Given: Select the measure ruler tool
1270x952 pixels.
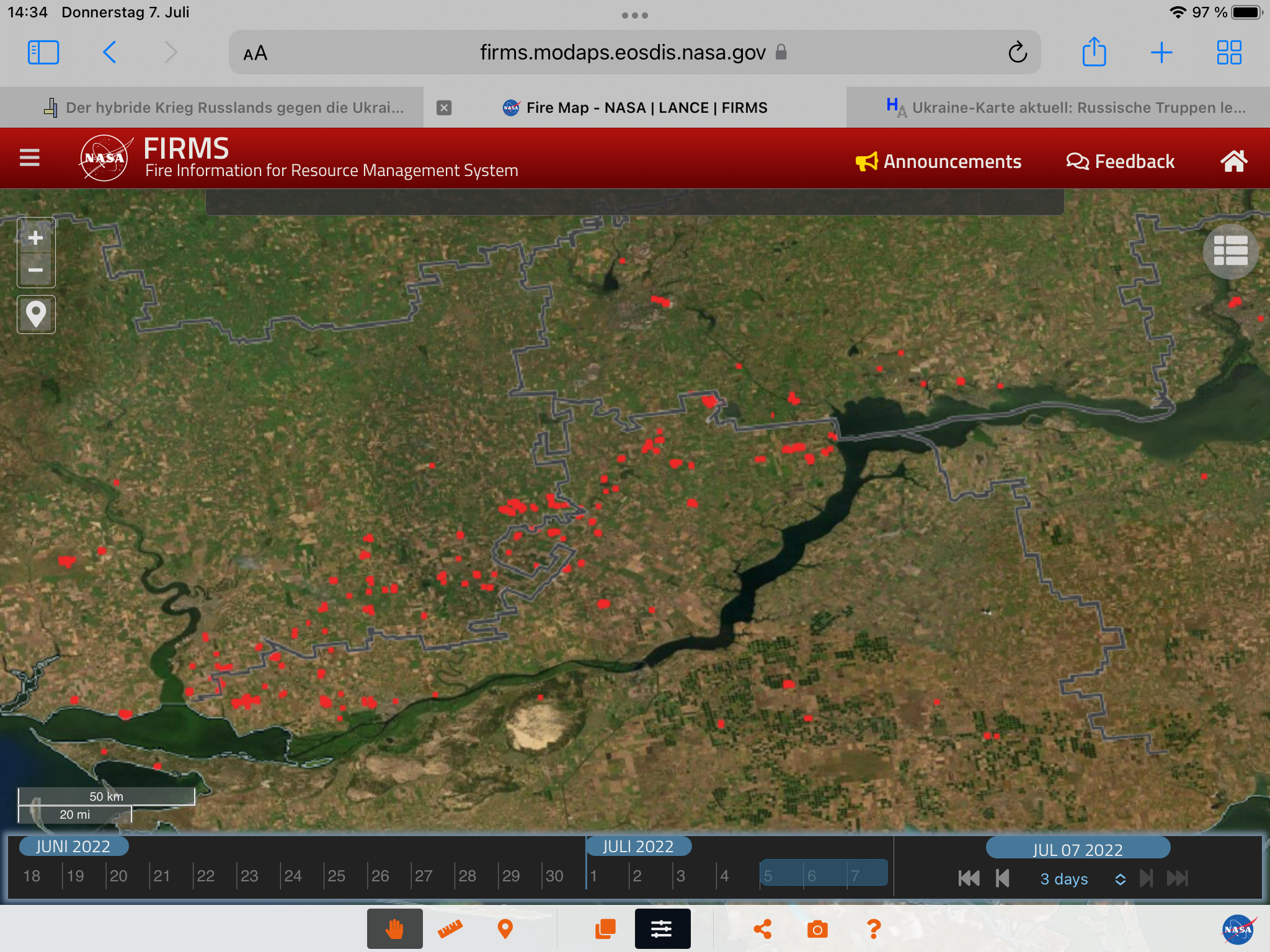Looking at the screenshot, I should [x=450, y=928].
